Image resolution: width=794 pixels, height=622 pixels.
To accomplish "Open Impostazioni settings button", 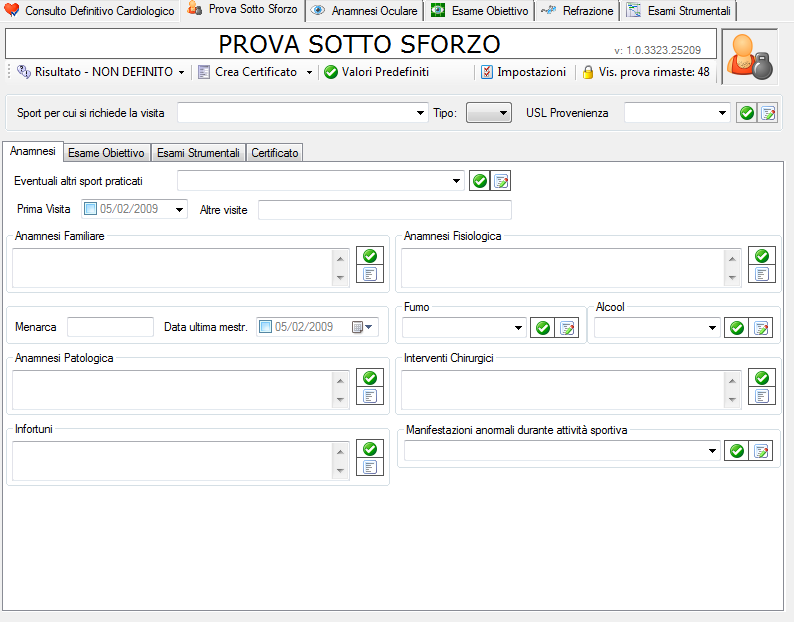I will tap(523, 72).
